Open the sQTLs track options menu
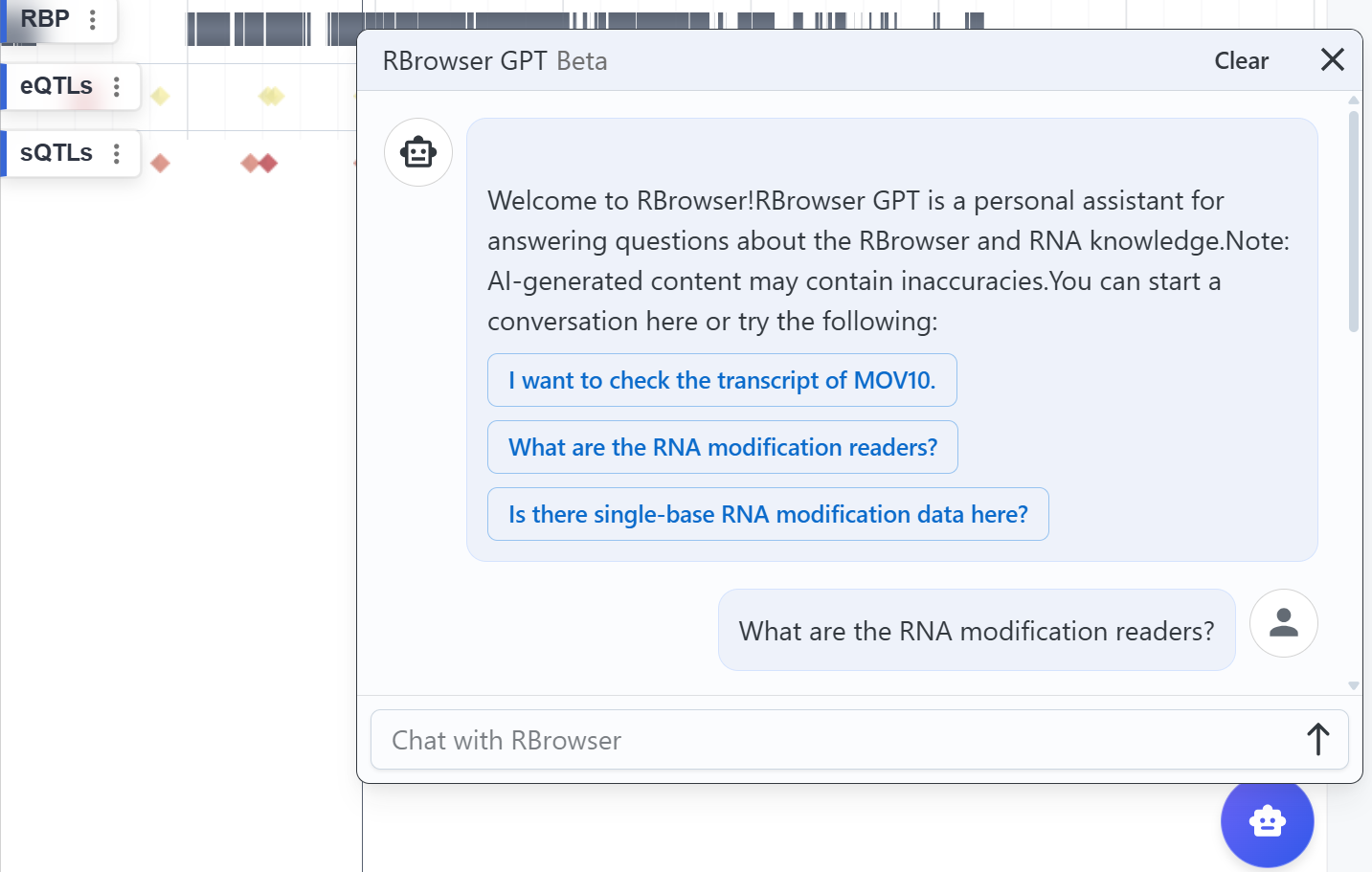The image size is (1372, 872). [x=117, y=153]
